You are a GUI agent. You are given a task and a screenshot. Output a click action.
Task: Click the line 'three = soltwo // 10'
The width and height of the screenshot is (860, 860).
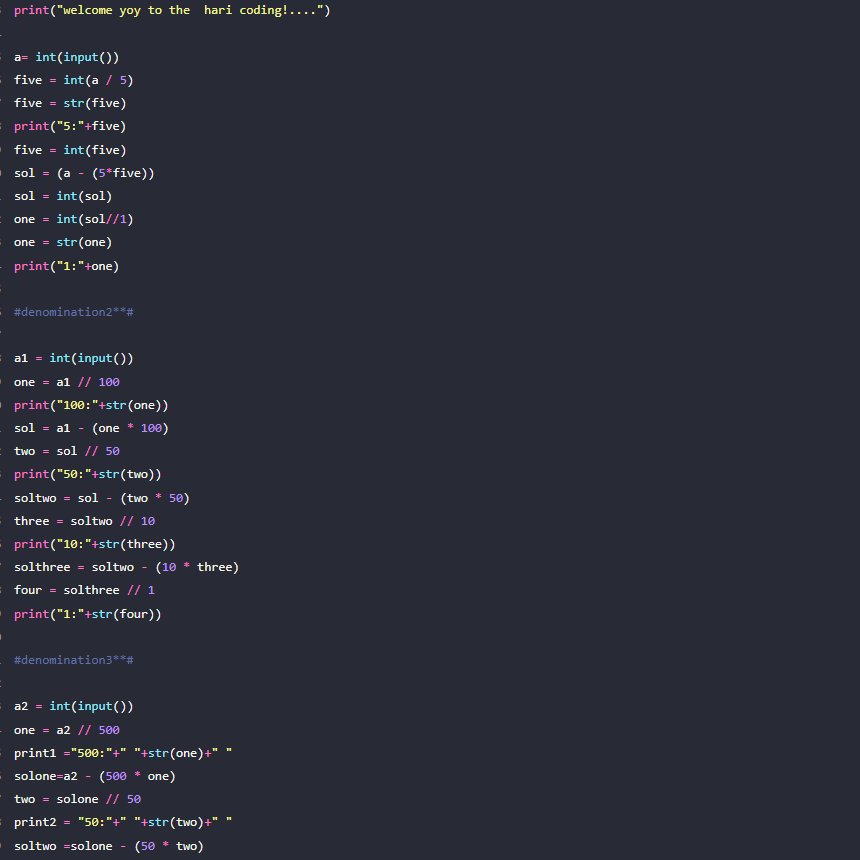coord(84,521)
